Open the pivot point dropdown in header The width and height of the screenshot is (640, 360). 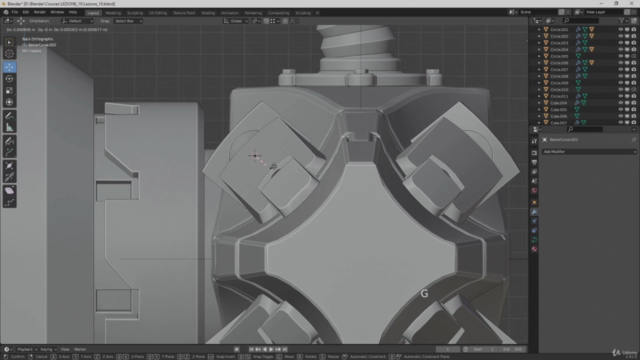click(256, 21)
